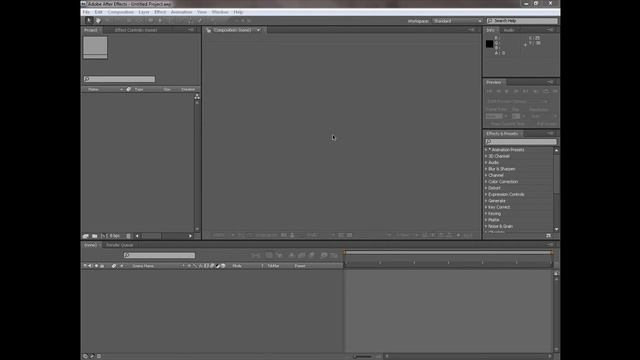Open the File menu
Screen dimensions: 640x360
click(86, 12)
